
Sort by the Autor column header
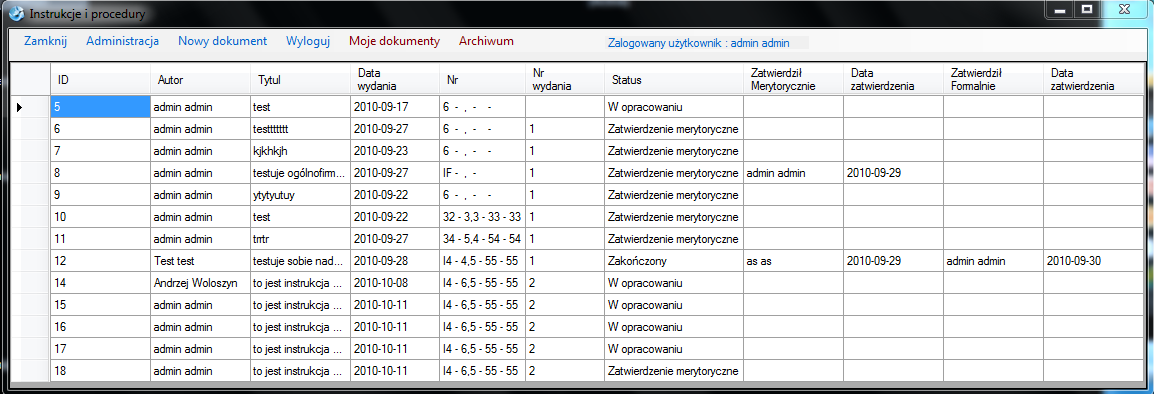click(200, 79)
